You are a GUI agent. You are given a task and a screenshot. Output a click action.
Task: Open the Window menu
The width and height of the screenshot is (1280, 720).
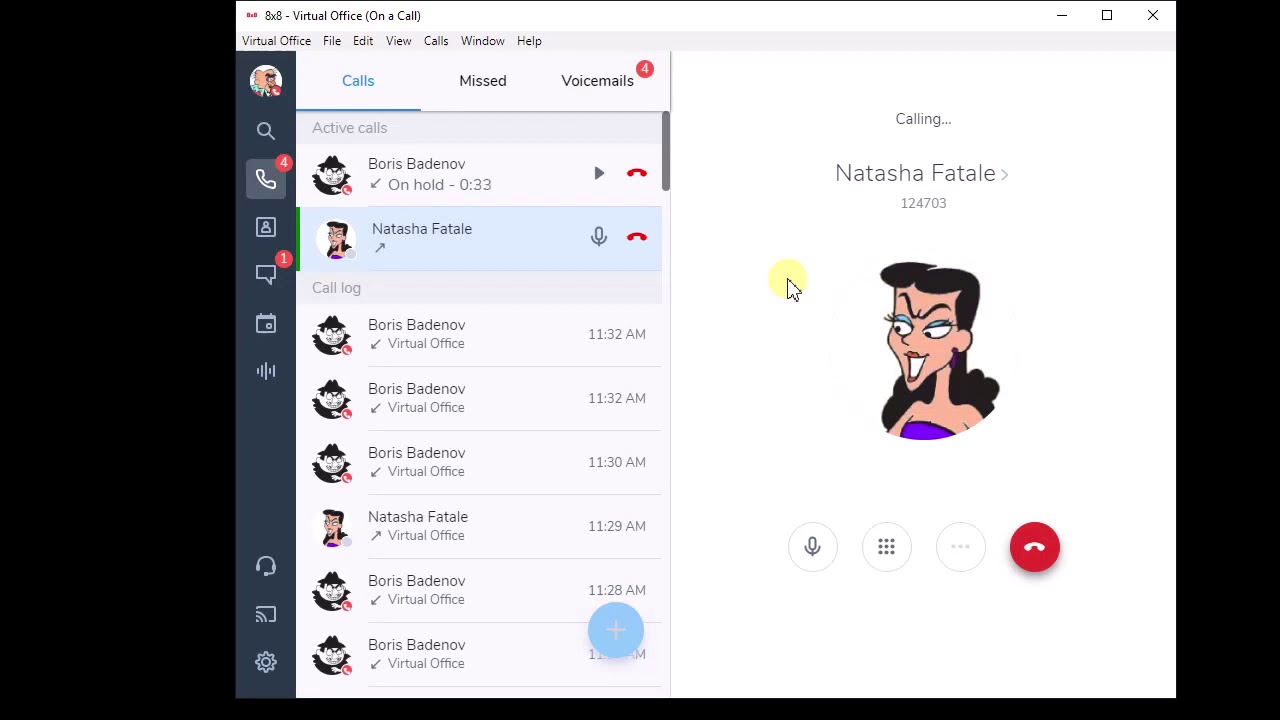pyautogui.click(x=482, y=41)
